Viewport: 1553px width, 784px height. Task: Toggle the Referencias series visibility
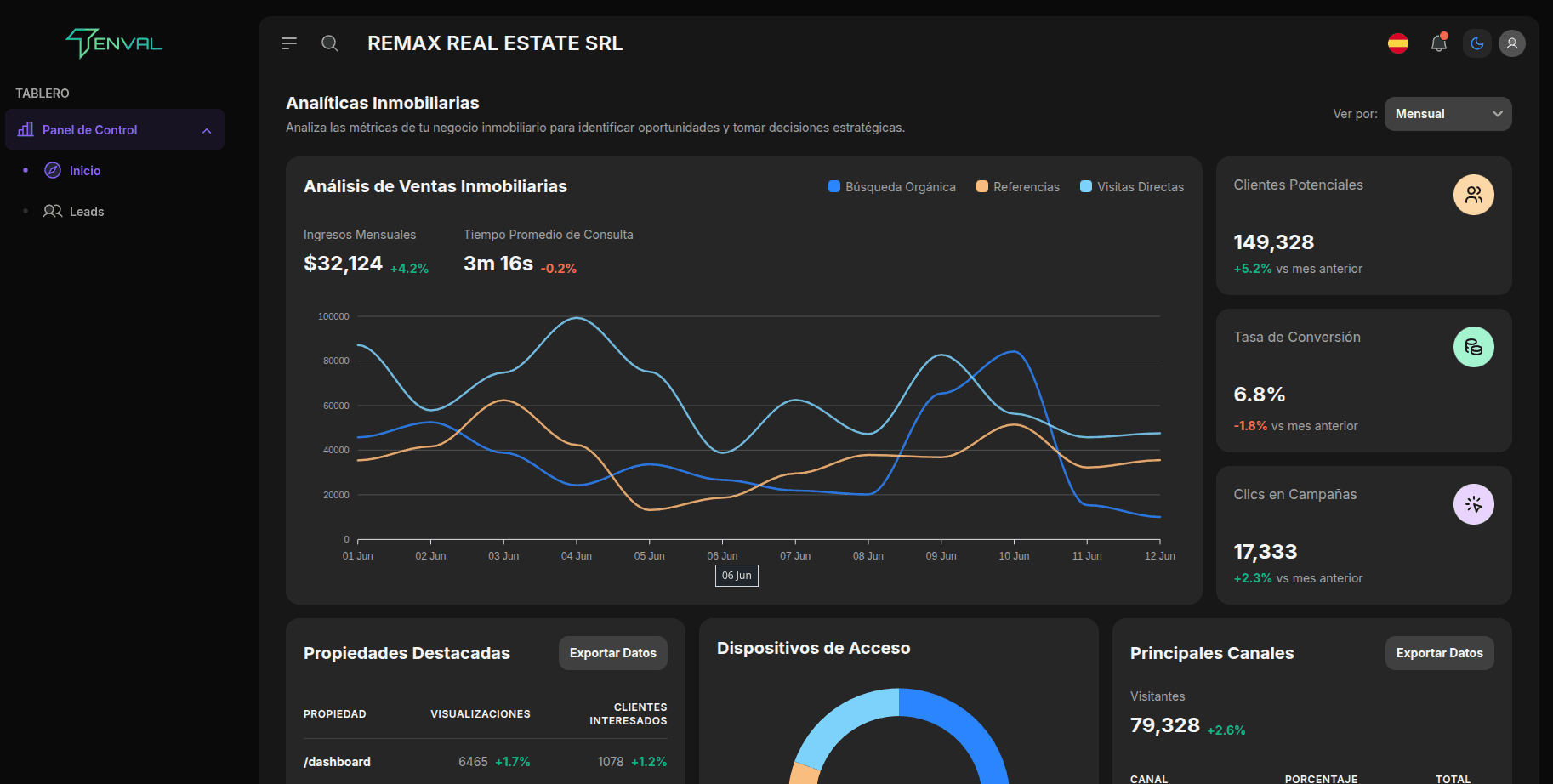1017,186
